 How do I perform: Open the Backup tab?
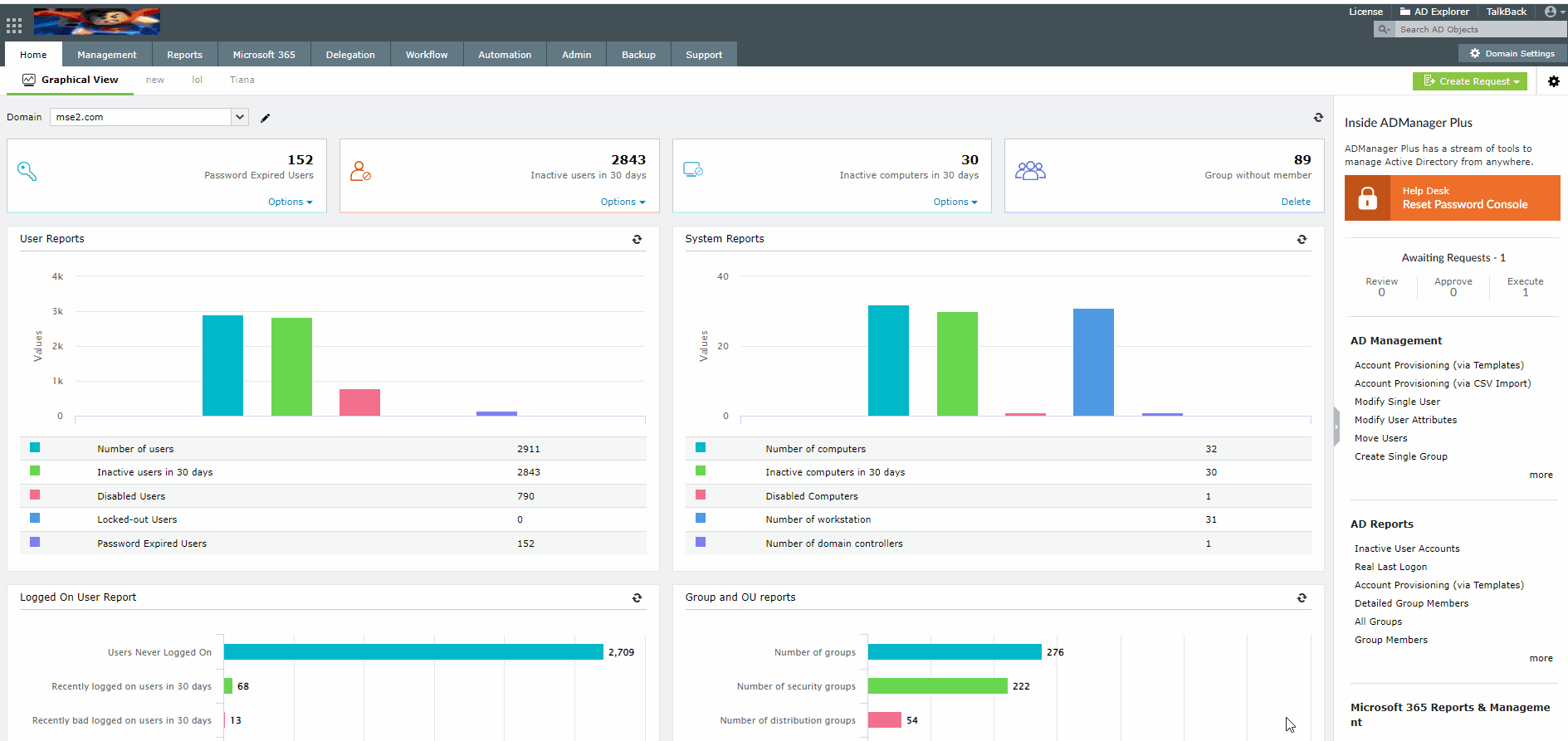click(638, 55)
